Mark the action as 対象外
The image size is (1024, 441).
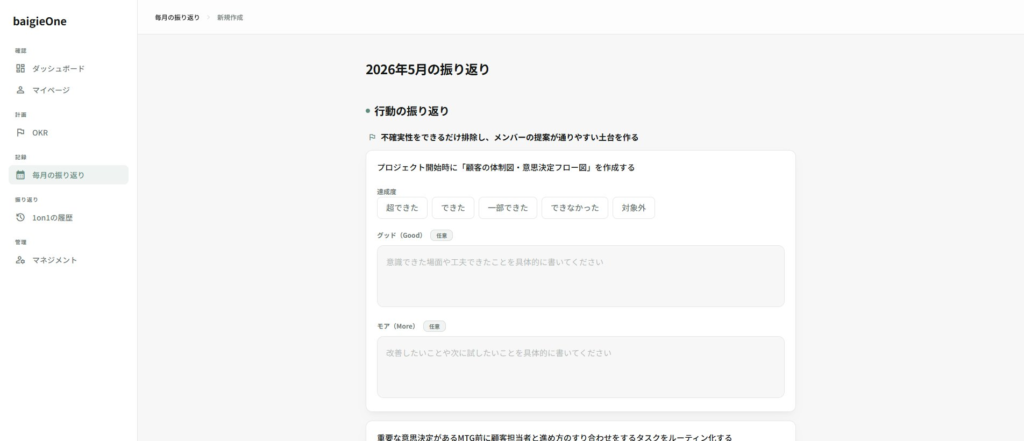point(633,208)
